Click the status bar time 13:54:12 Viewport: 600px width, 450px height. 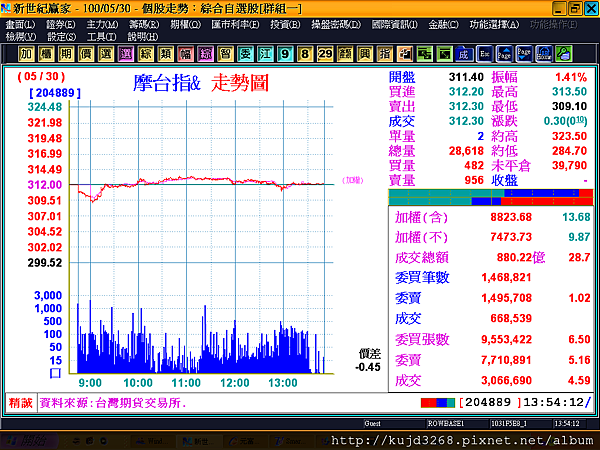[553, 402]
